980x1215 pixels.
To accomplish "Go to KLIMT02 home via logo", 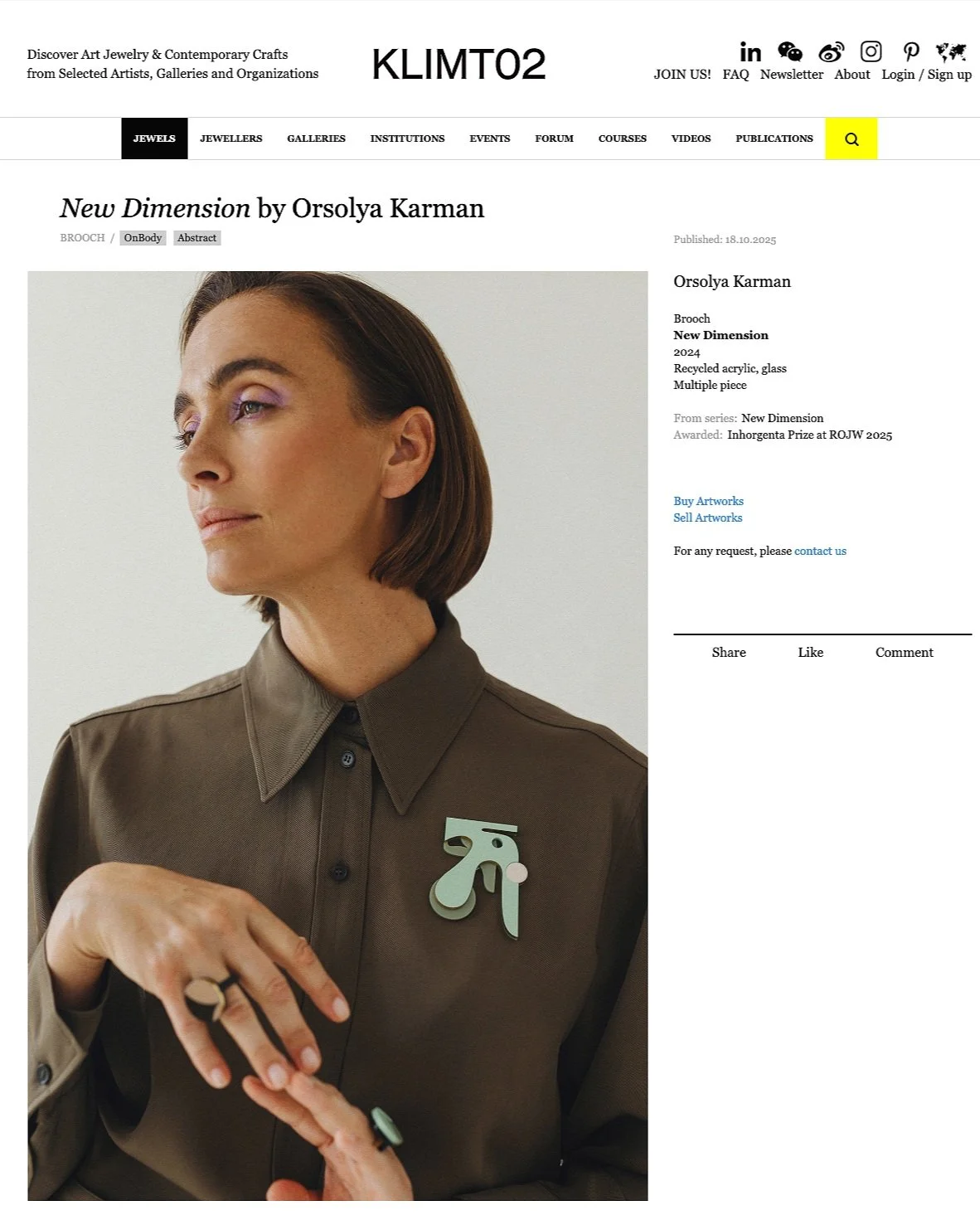I will tap(458, 65).
